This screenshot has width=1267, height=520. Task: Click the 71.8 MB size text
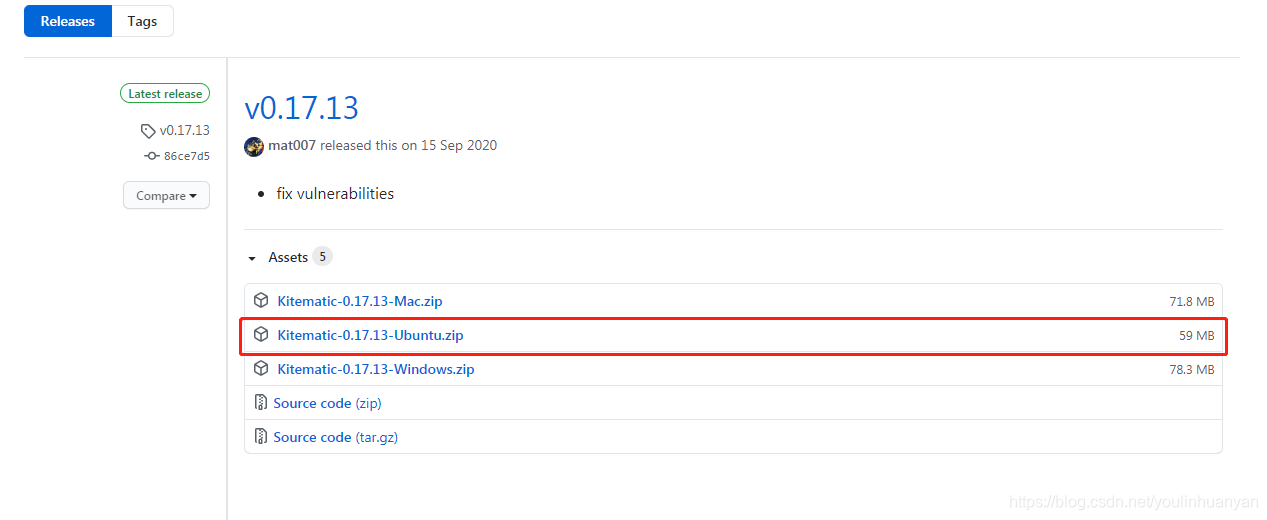pyautogui.click(x=1192, y=301)
